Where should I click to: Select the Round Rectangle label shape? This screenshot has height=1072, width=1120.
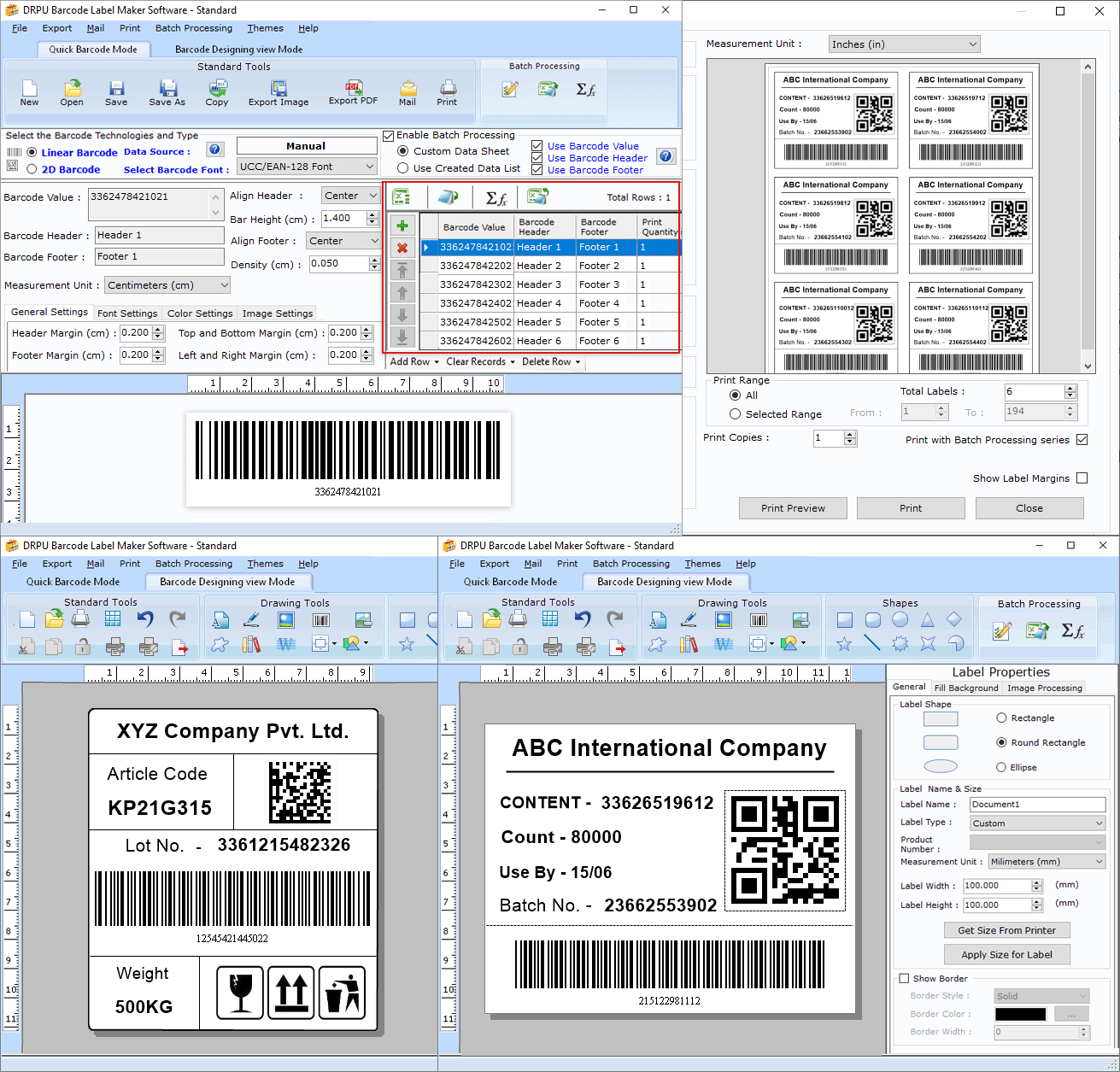point(1002,742)
